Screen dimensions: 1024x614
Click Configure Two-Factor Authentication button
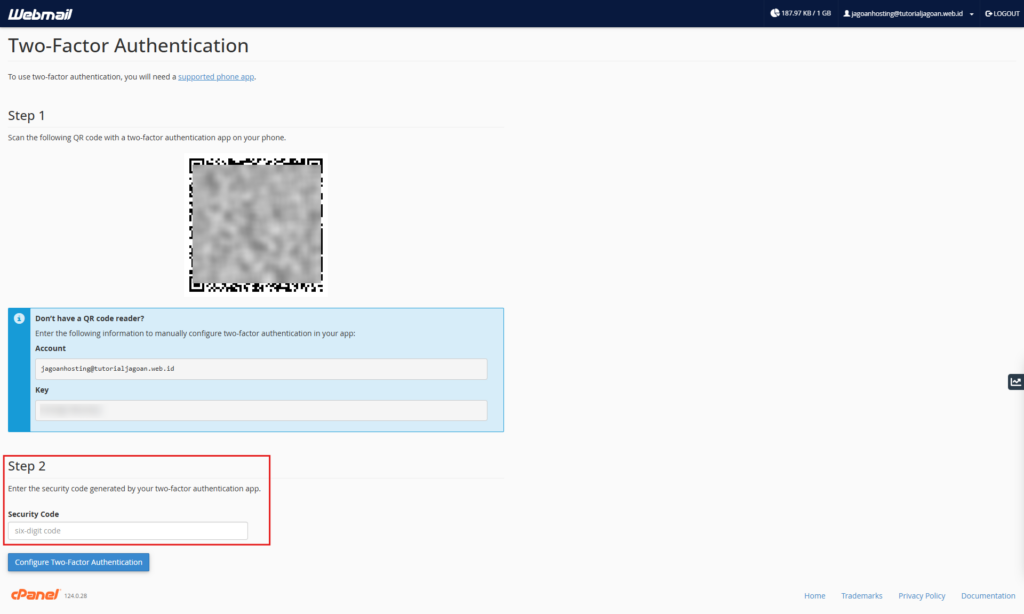(78, 562)
